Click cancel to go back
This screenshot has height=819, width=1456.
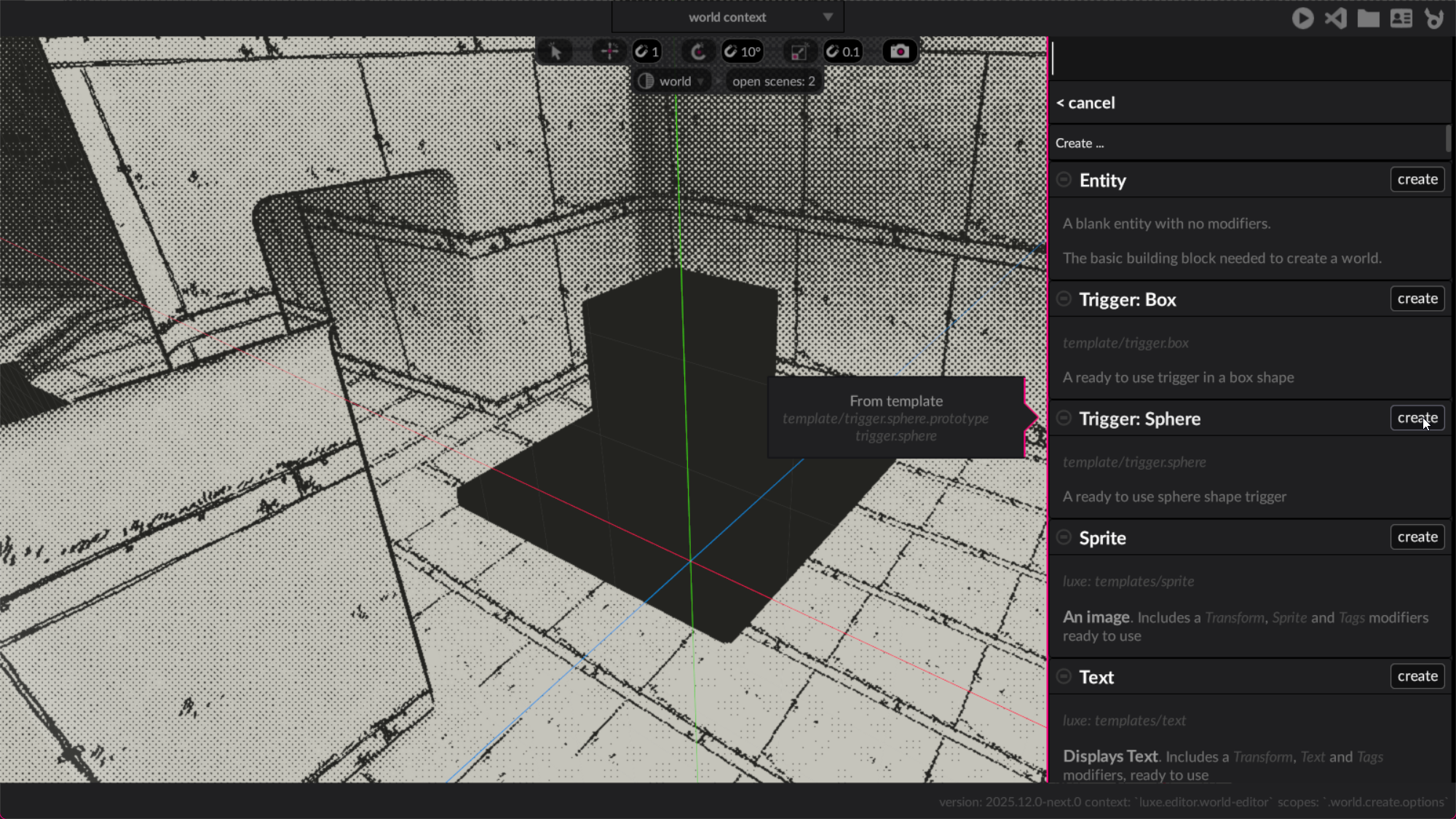pos(1085,103)
